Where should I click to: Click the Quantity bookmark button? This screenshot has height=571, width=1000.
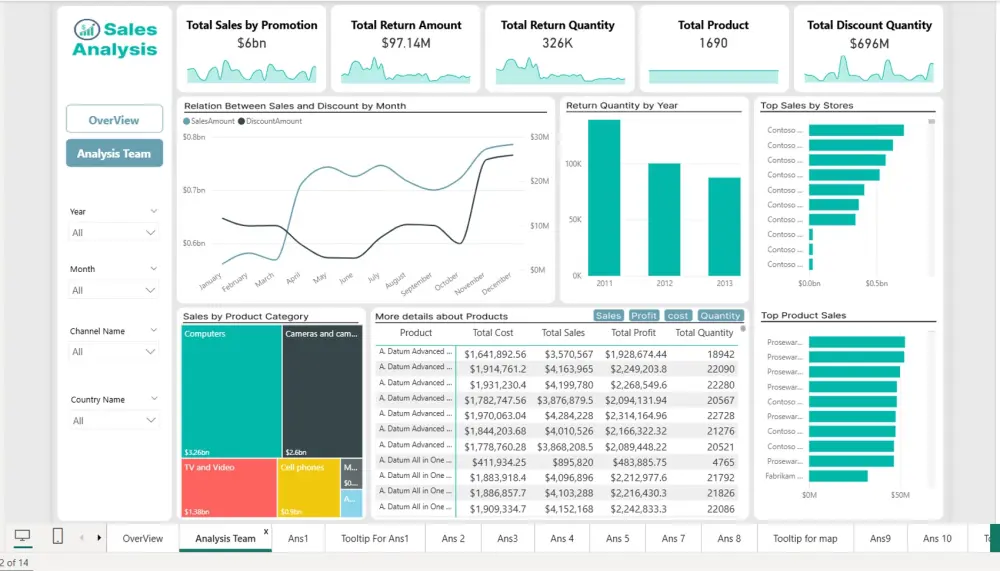(x=720, y=316)
